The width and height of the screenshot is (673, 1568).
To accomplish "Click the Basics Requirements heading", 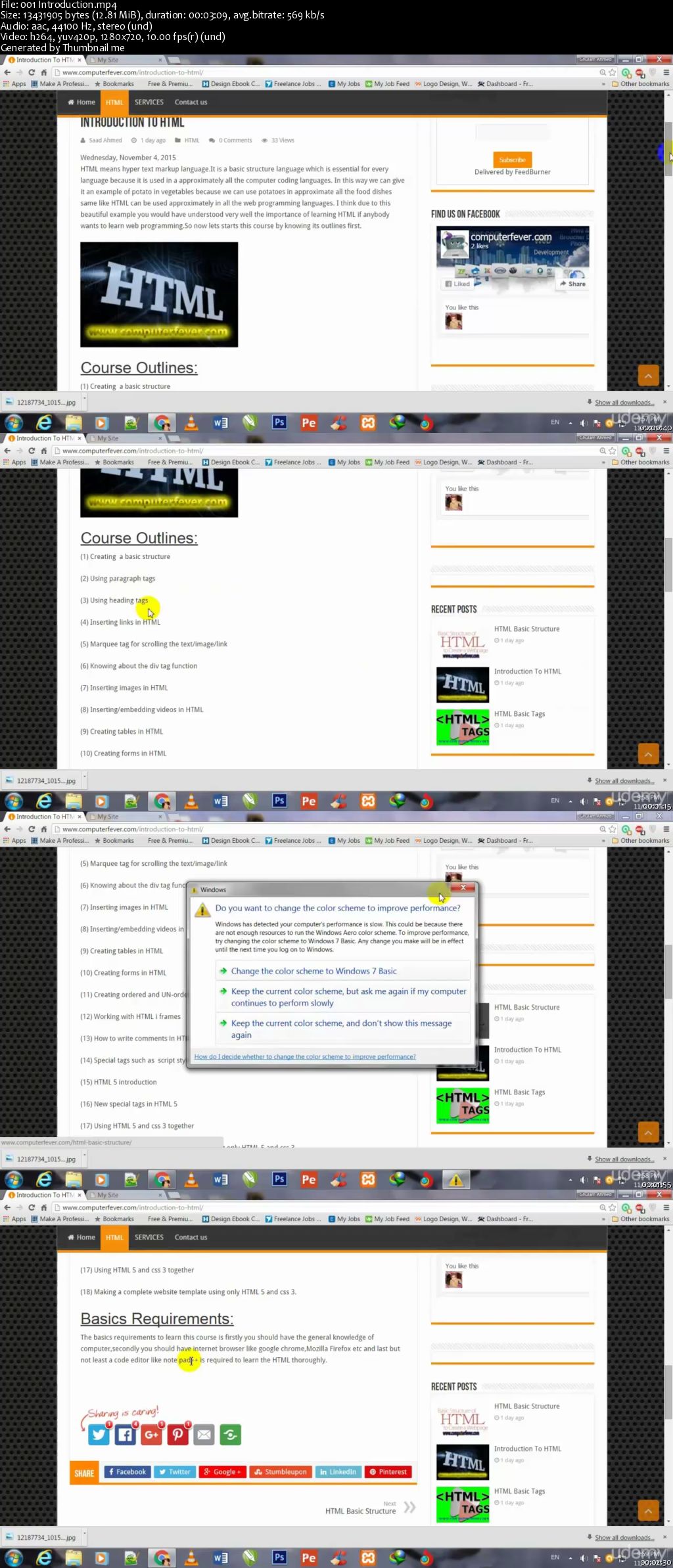I will [157, 1318].
